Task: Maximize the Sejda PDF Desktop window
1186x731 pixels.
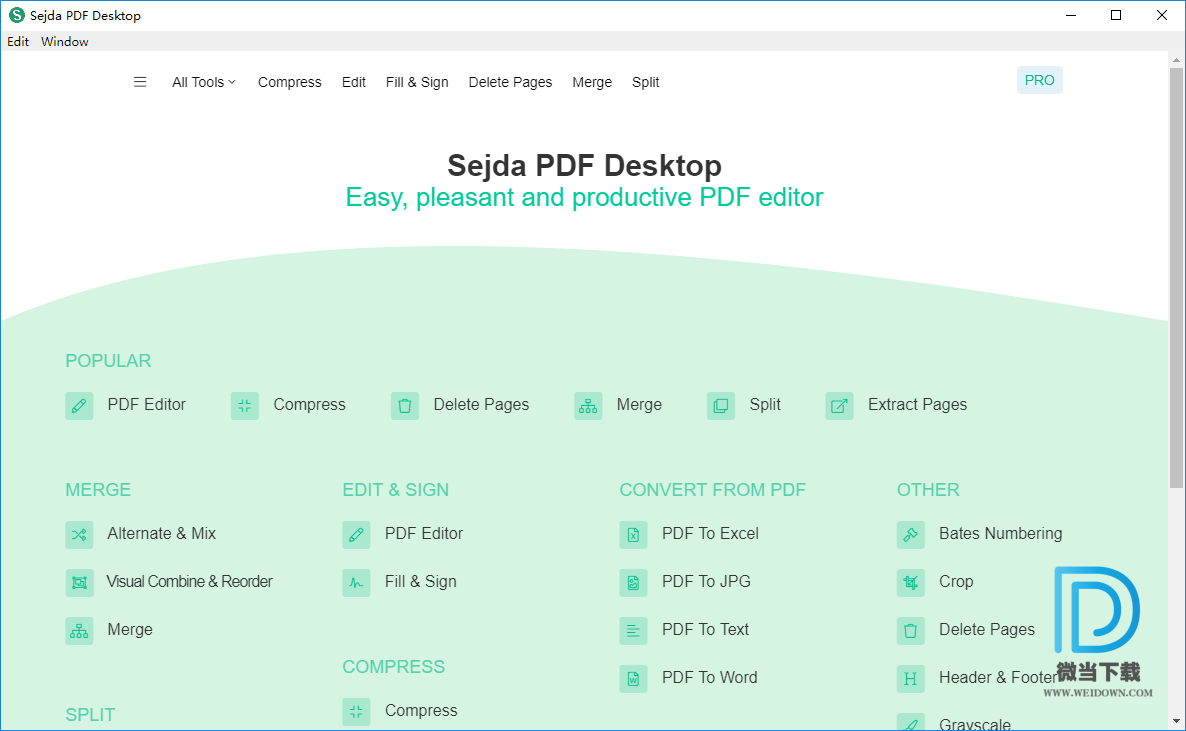Action: point(1116,15)
